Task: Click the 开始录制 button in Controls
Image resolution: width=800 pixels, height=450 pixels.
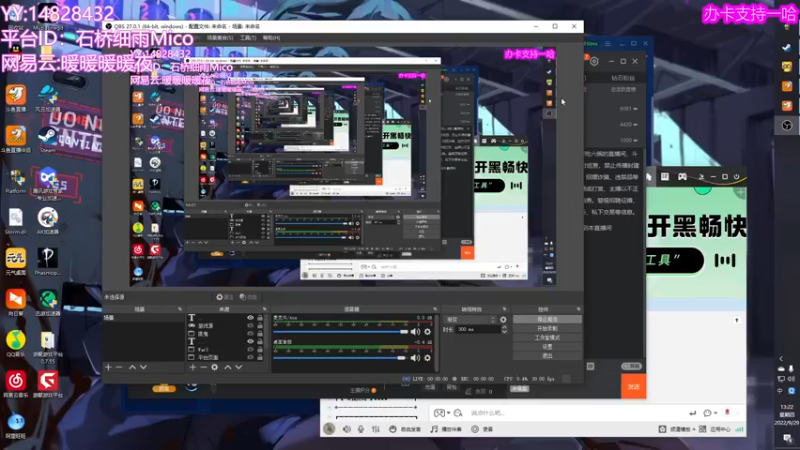Action: point(547,329)
